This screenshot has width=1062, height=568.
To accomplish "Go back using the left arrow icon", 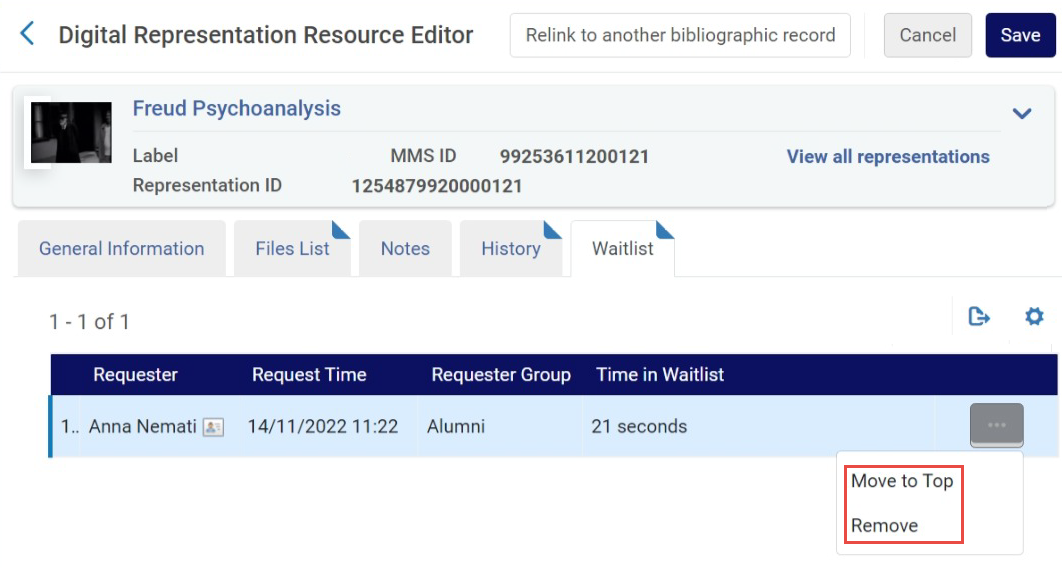I will (27, 33).
